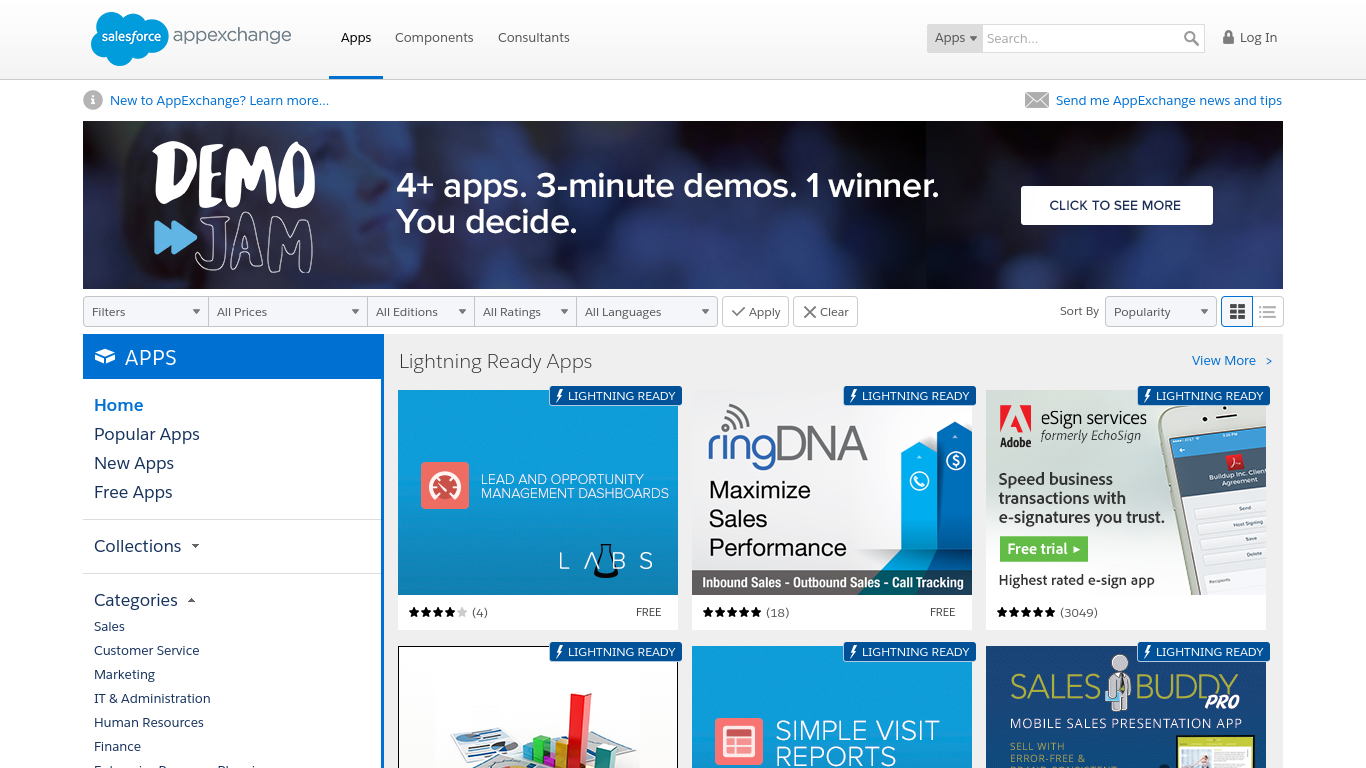Screen dimensions: 1366x768
Task: Click Free trial on the Adobe eSign tile
Action: pos(1043,549)
